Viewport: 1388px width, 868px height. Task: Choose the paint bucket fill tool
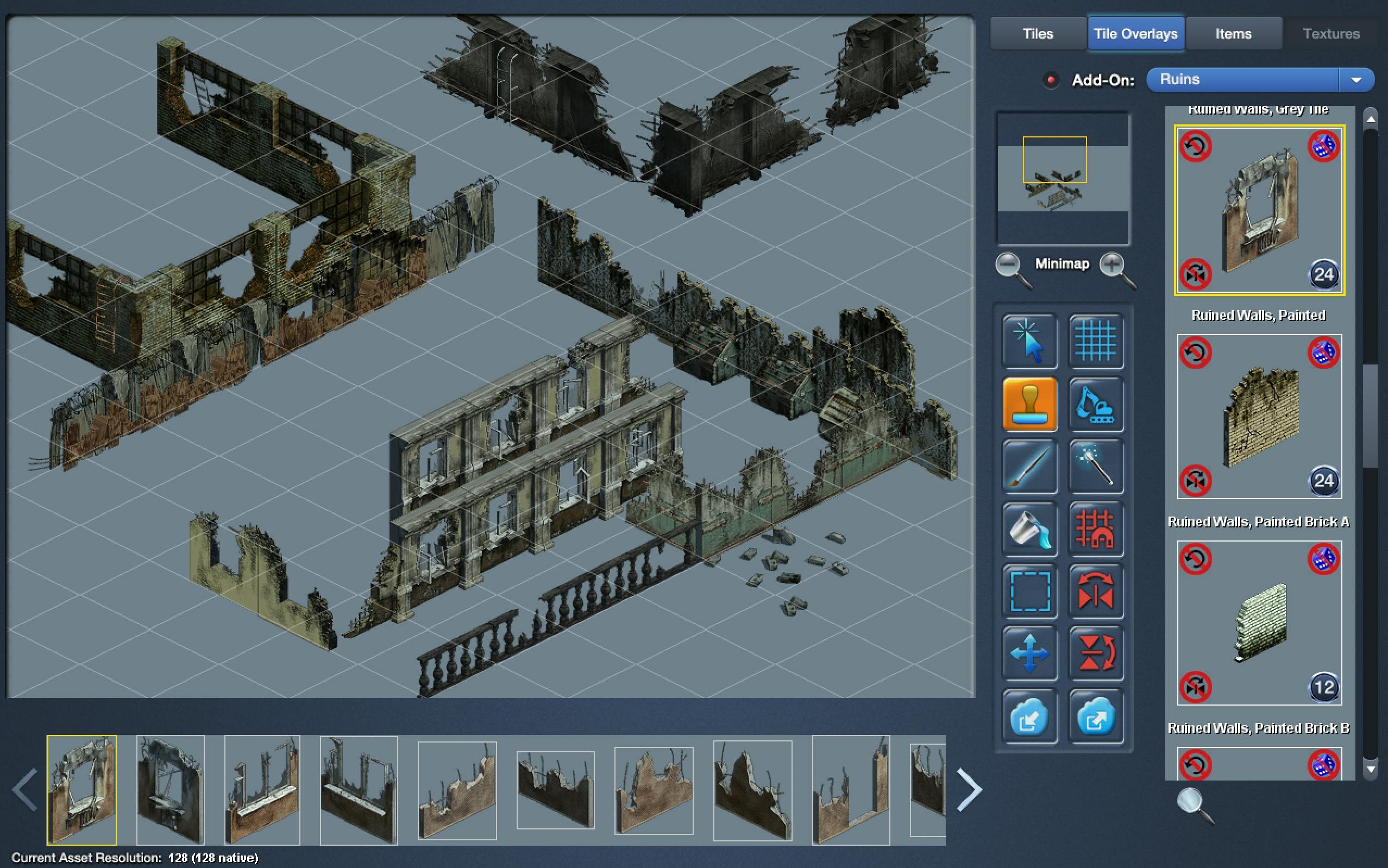(1029, 529)
